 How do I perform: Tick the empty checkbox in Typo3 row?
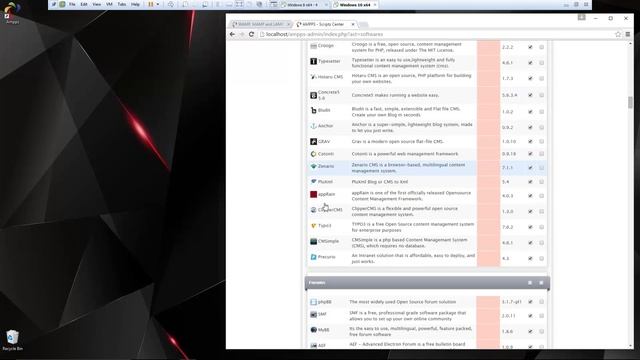pyautogui.click(x=542, y=227)
